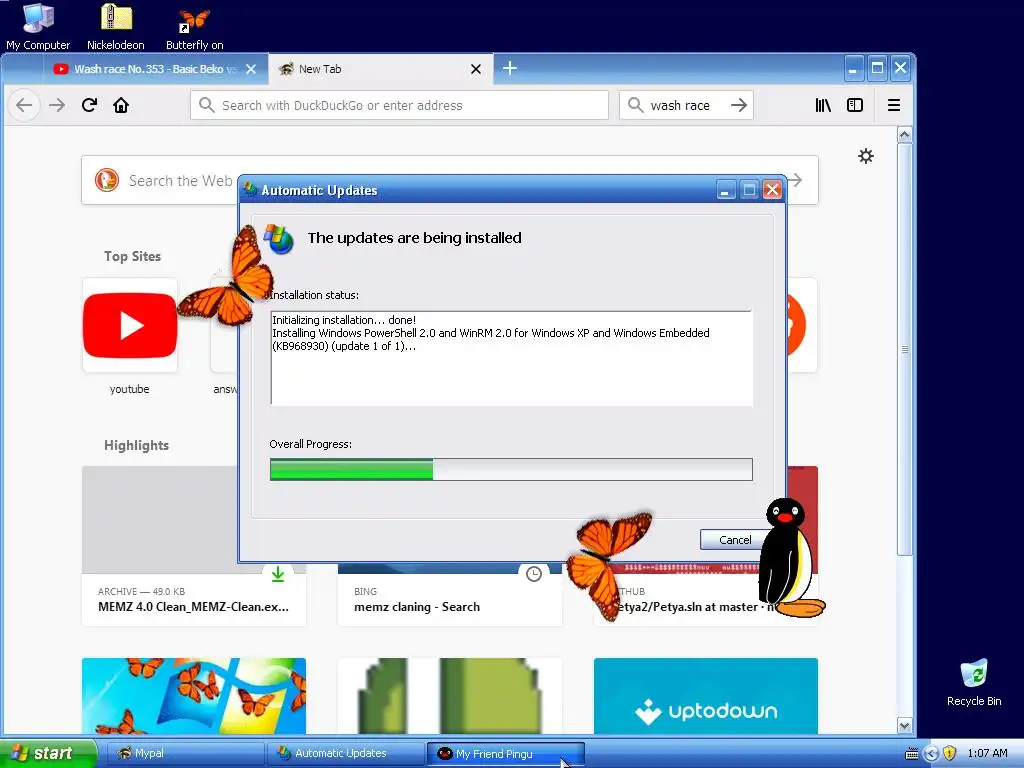1024x768 pixels.
Task: Click the browser vertical scrollbar thumb
Action: point(904,349)
